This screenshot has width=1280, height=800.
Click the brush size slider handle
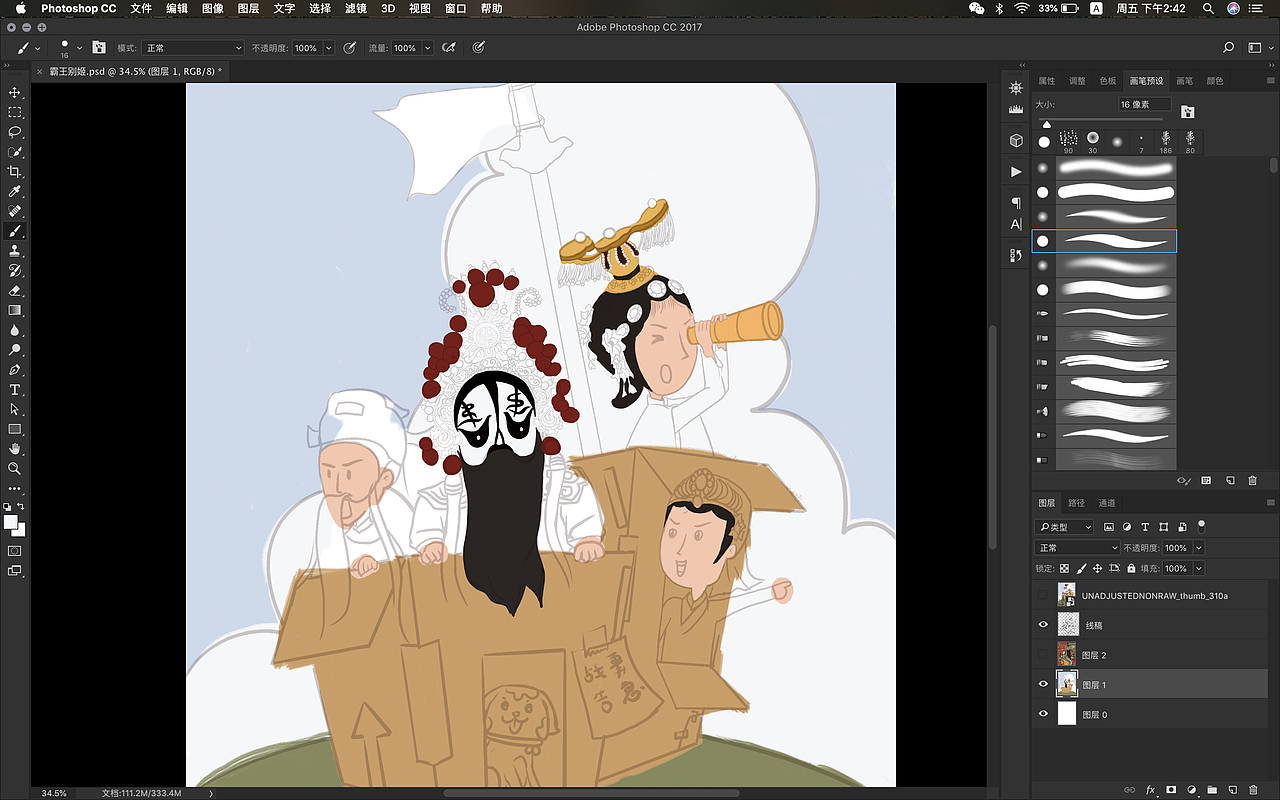[1046, 124]
